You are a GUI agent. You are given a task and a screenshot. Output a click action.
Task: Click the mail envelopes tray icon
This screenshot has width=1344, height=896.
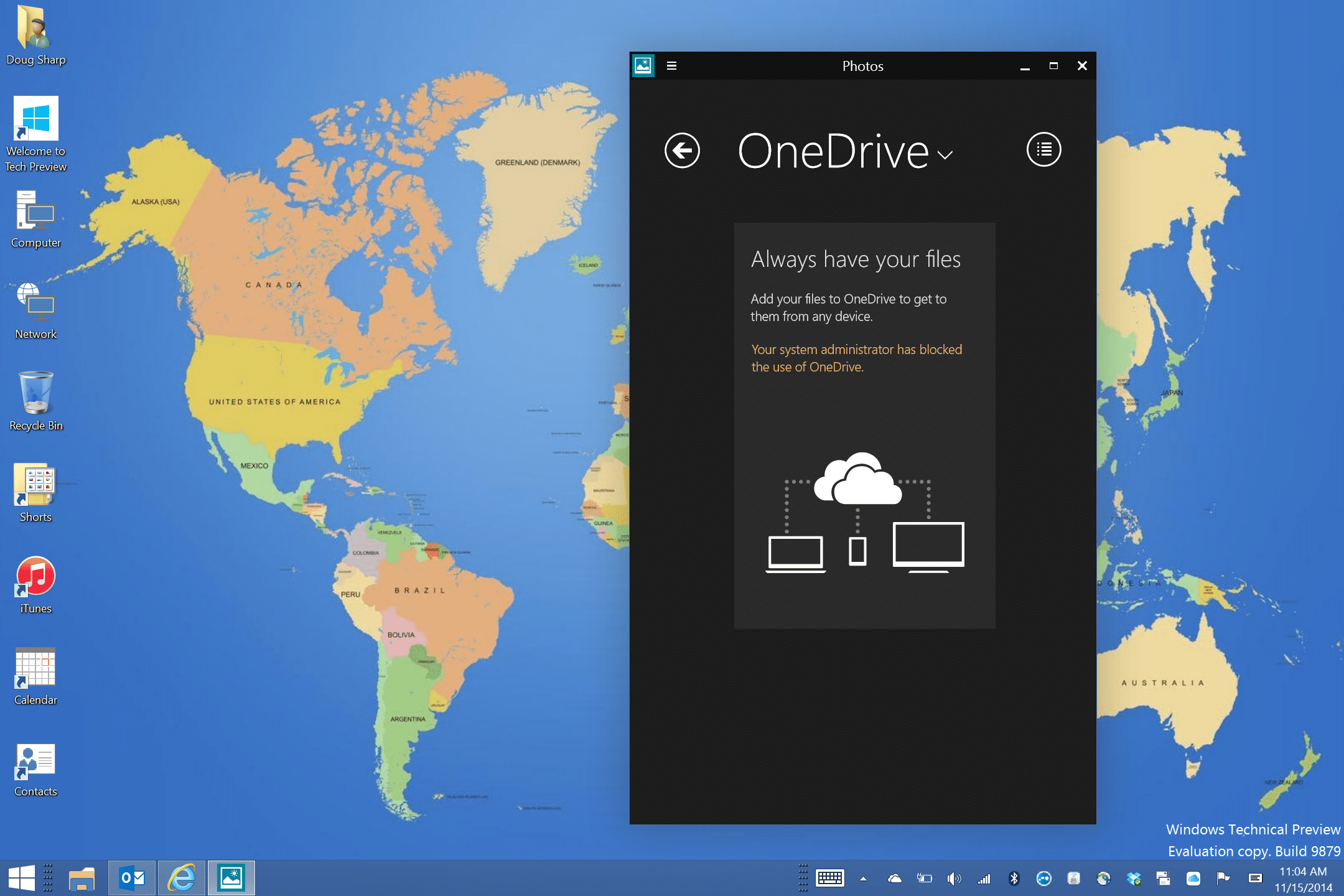(x=1163, y=879)
